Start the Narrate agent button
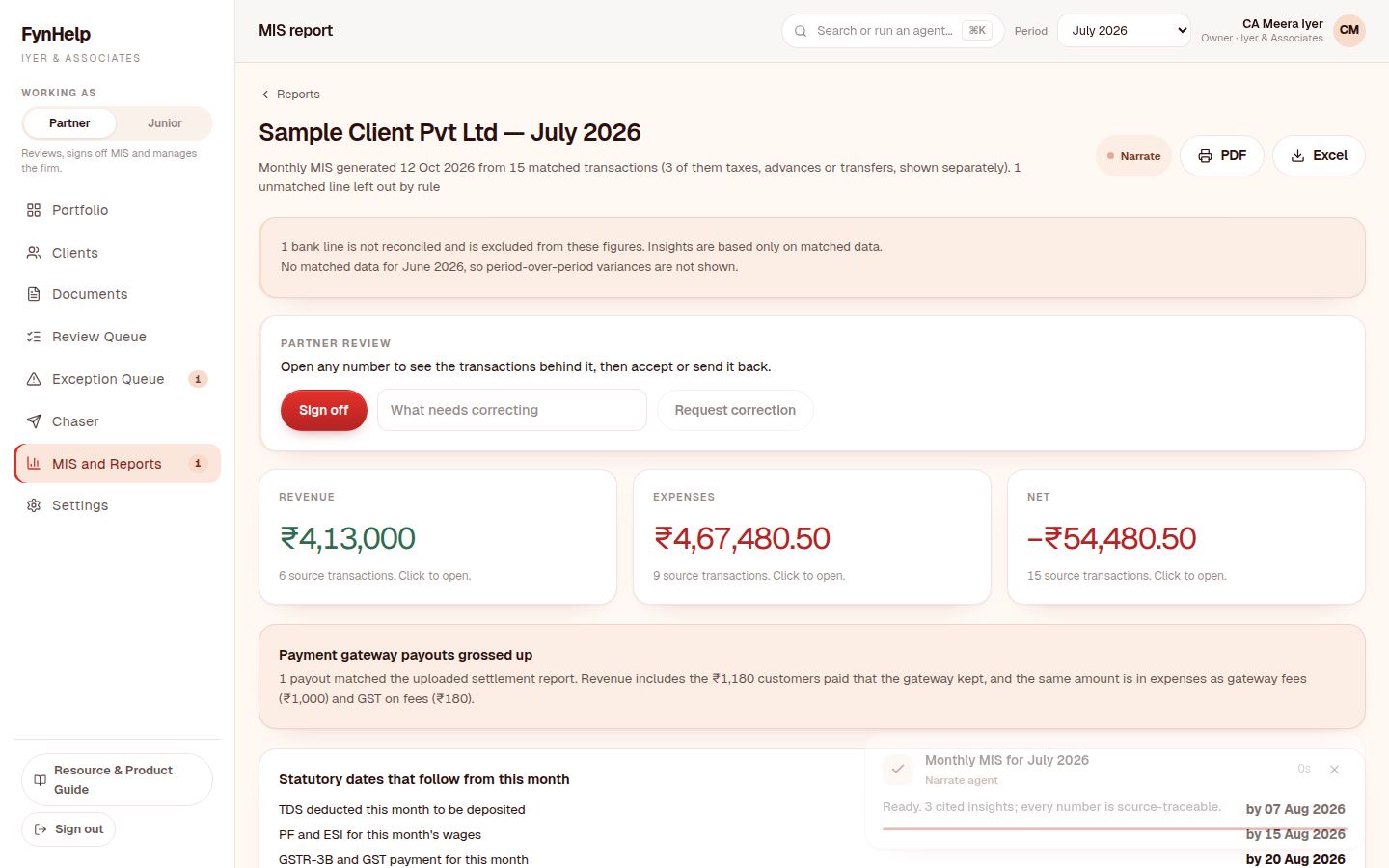The image size is (1389, 868). [x=1133, y=156]
